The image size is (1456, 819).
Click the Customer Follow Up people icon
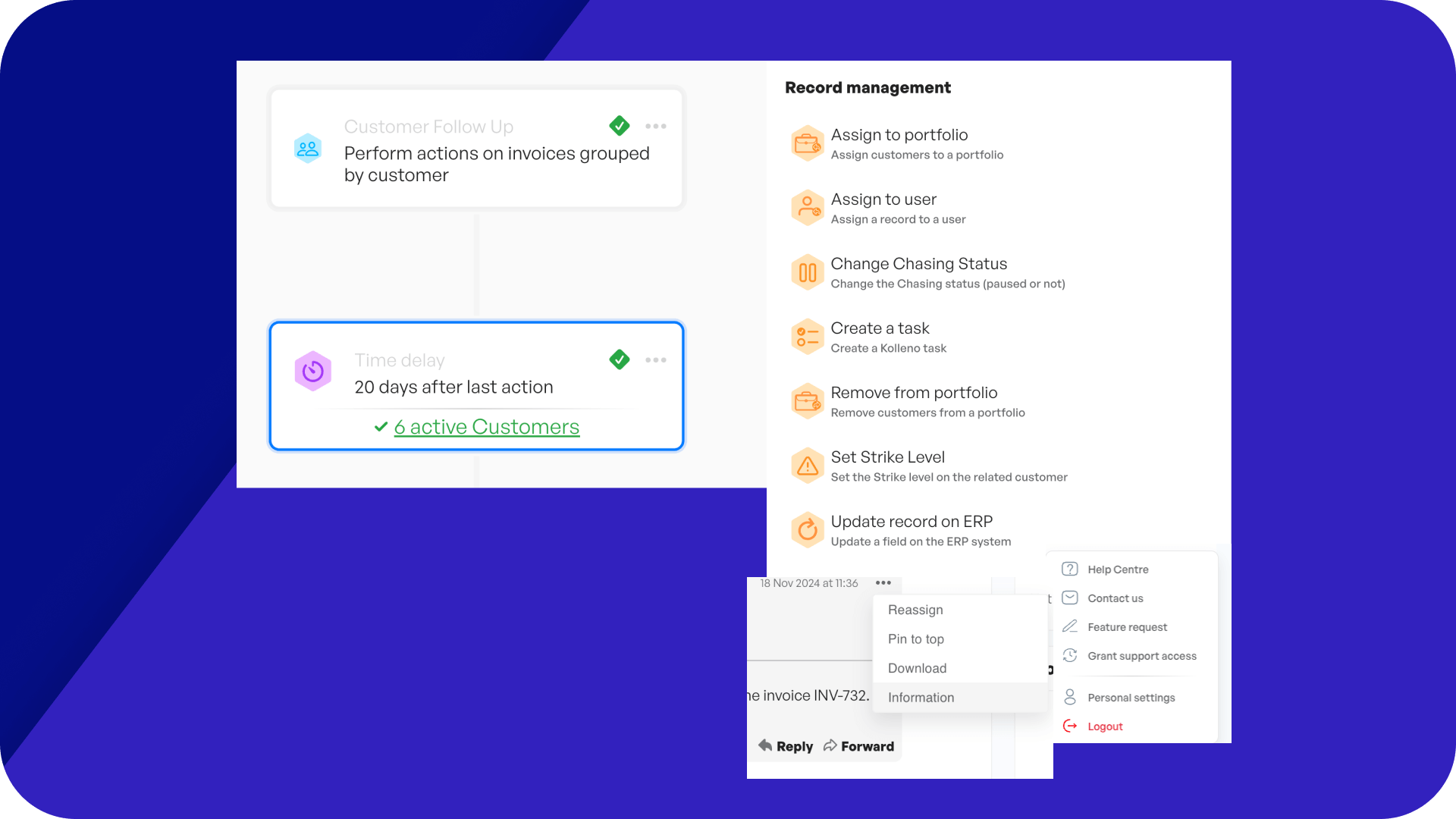(308, 149)
